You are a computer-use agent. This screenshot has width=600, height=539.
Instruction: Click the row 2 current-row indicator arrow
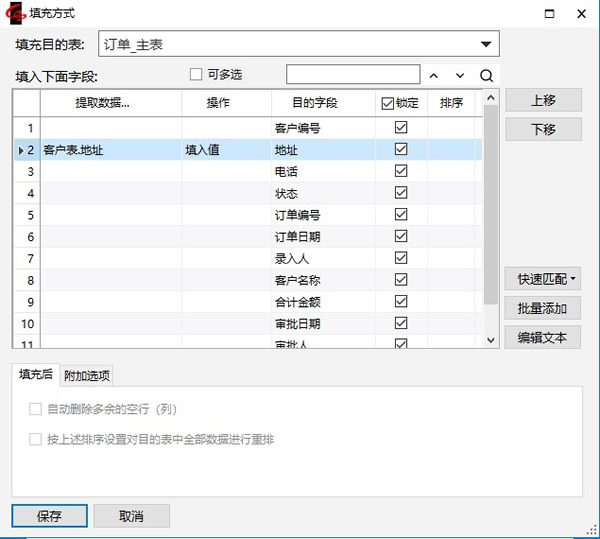[x=20, y=150]
